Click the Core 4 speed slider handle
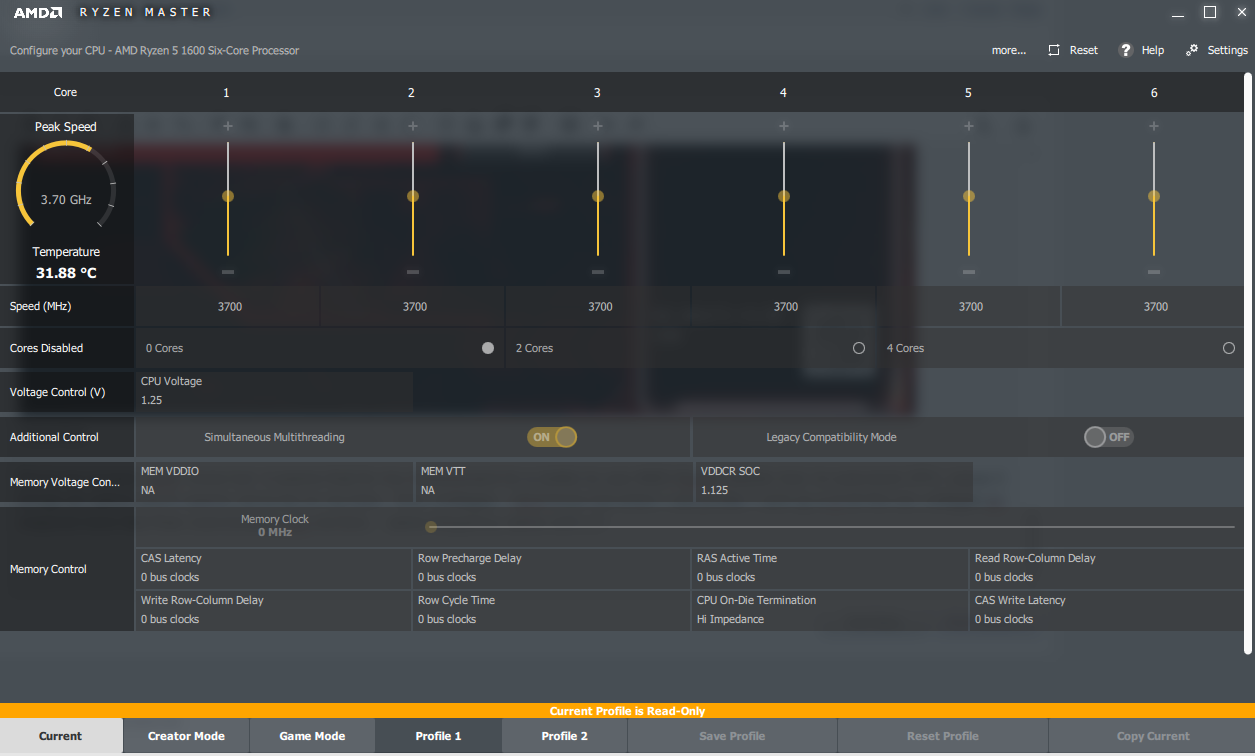The image size is (1255, 756). click(784, 197)
